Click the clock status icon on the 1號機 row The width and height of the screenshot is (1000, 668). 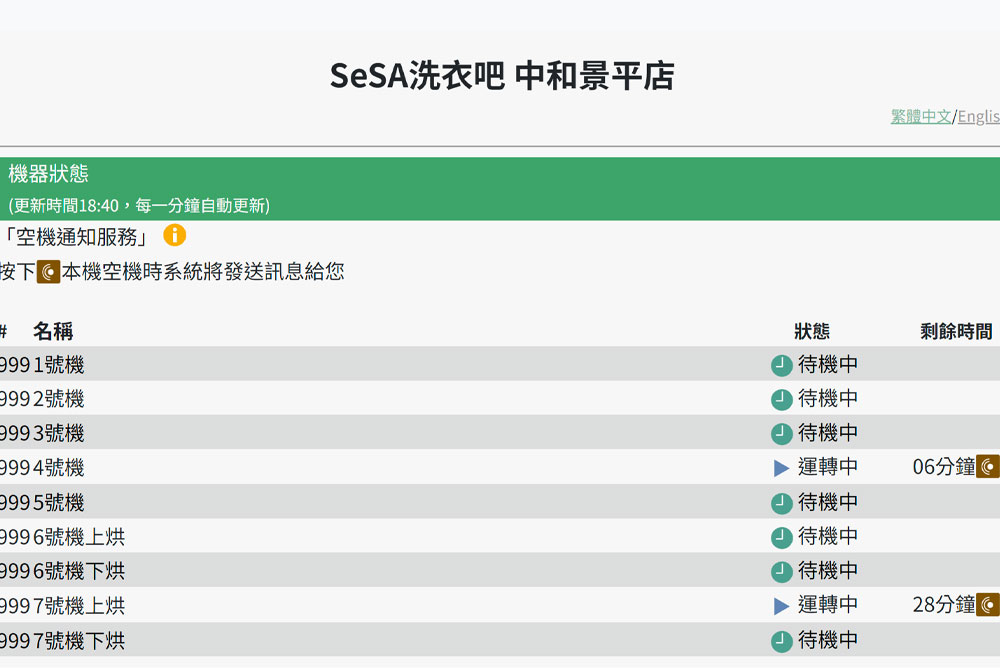click(x=781, y=364)
